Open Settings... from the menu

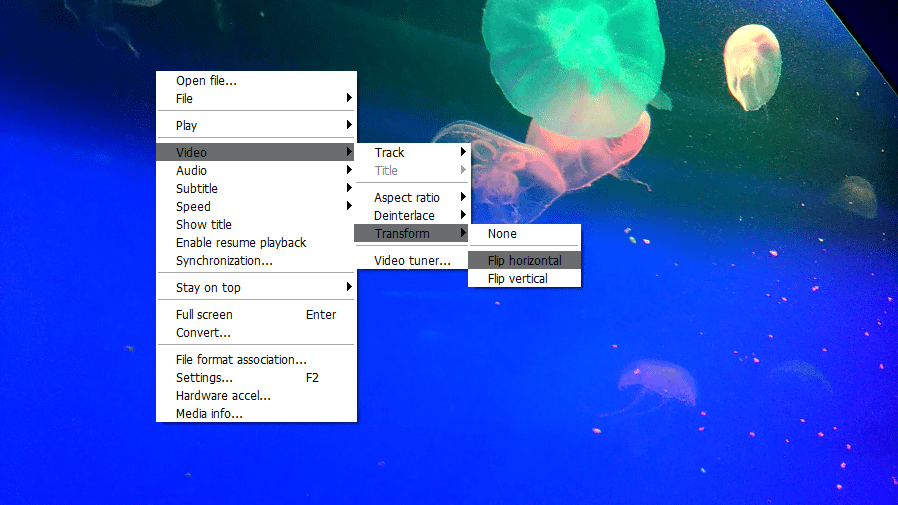click(256, 378)
